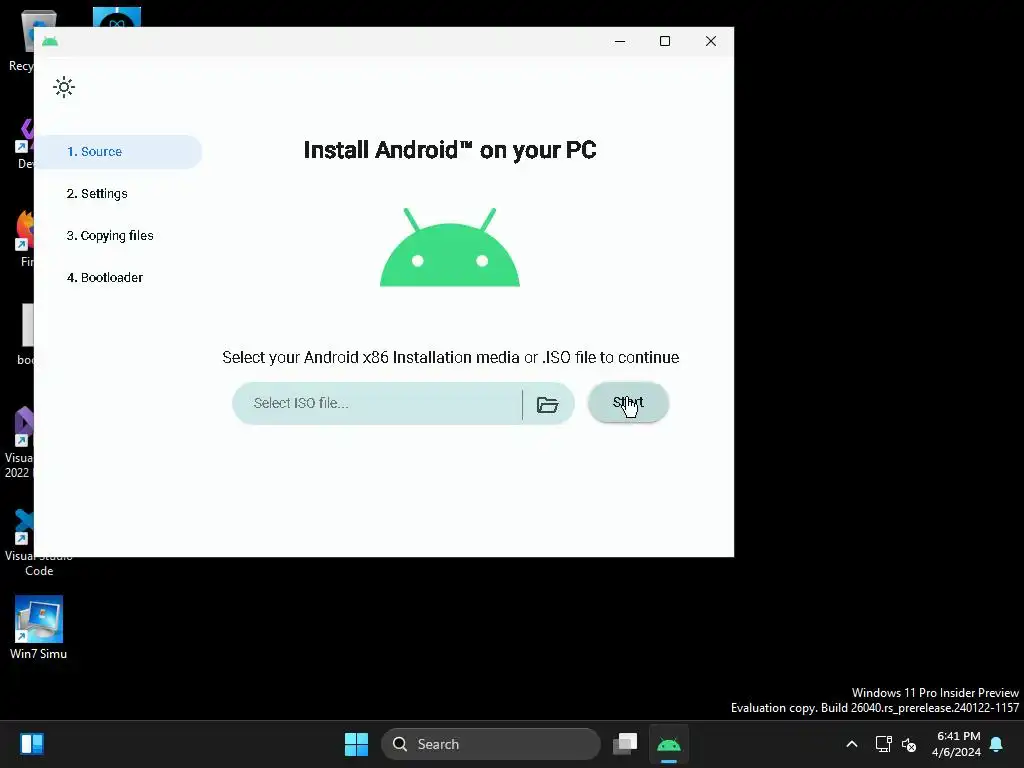Open the network status tray icon
This screenshot has width=1024, height=768.
click(883, 744)
